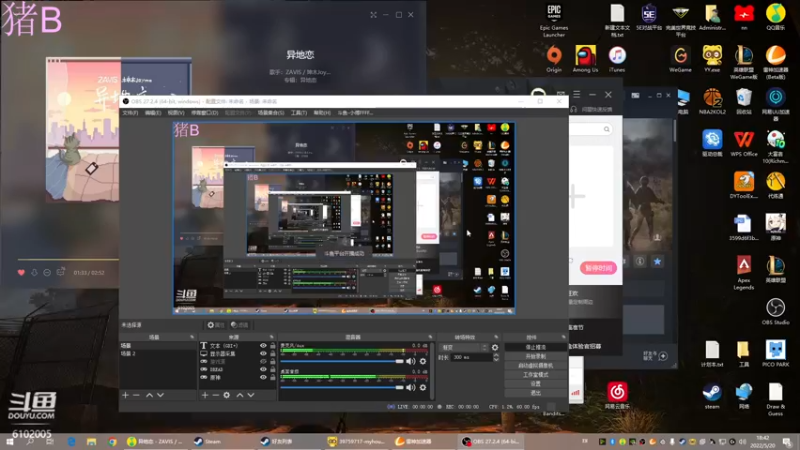Open the Among Us desktop icon

585,59
